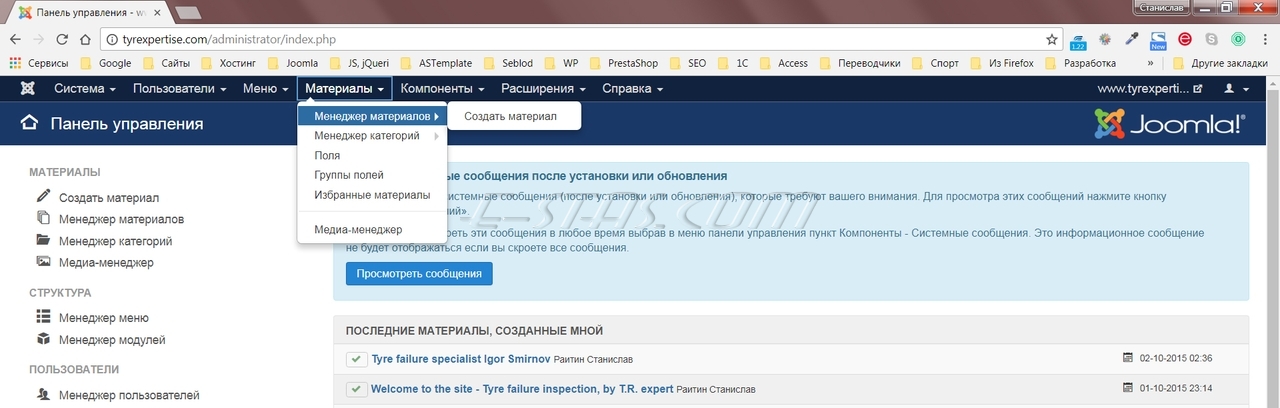1280x408 pixels.
Task: Open Chrome's three-dot menu
Action: point(1264,40)
